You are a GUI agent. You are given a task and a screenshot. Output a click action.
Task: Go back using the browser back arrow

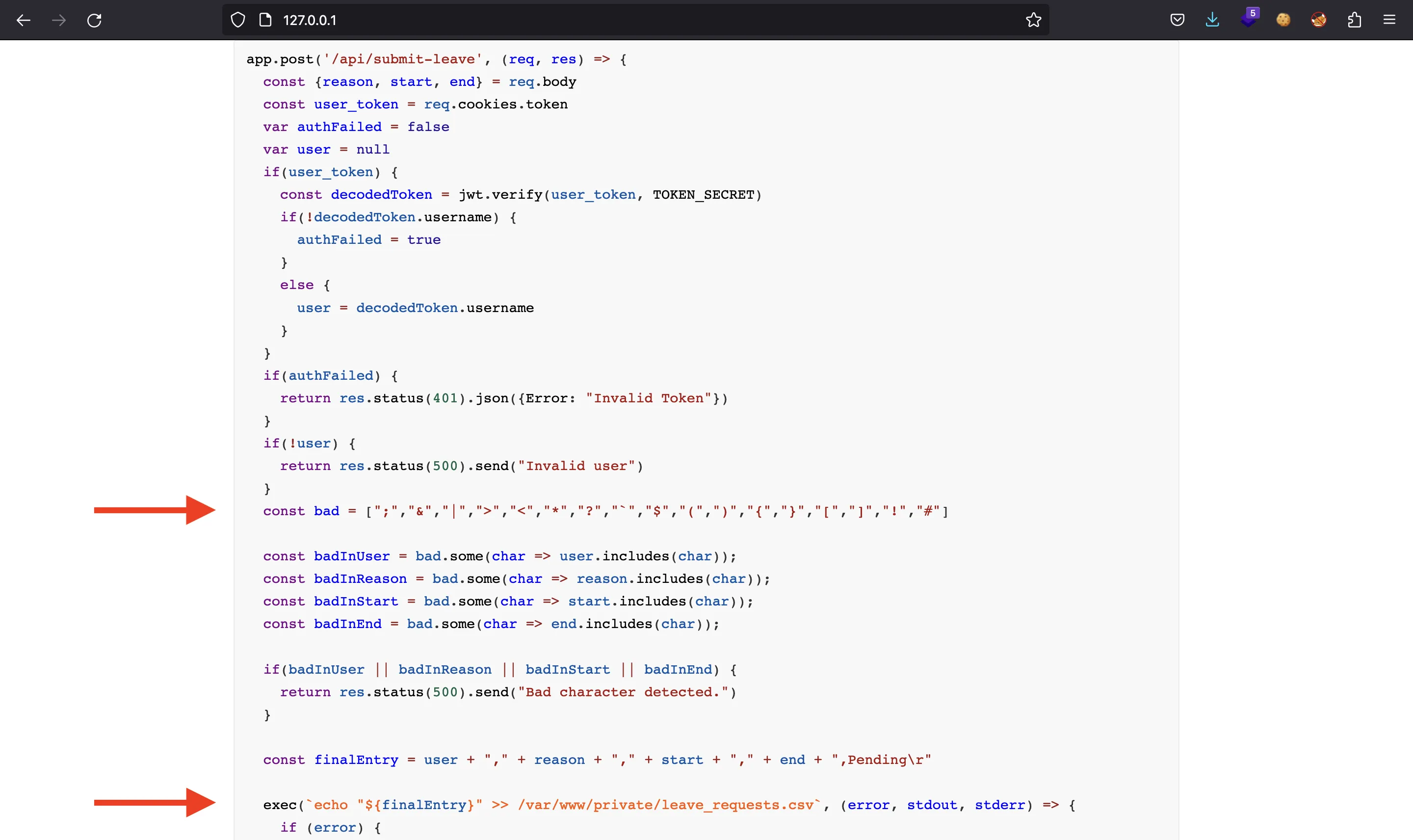pos(23,21)
